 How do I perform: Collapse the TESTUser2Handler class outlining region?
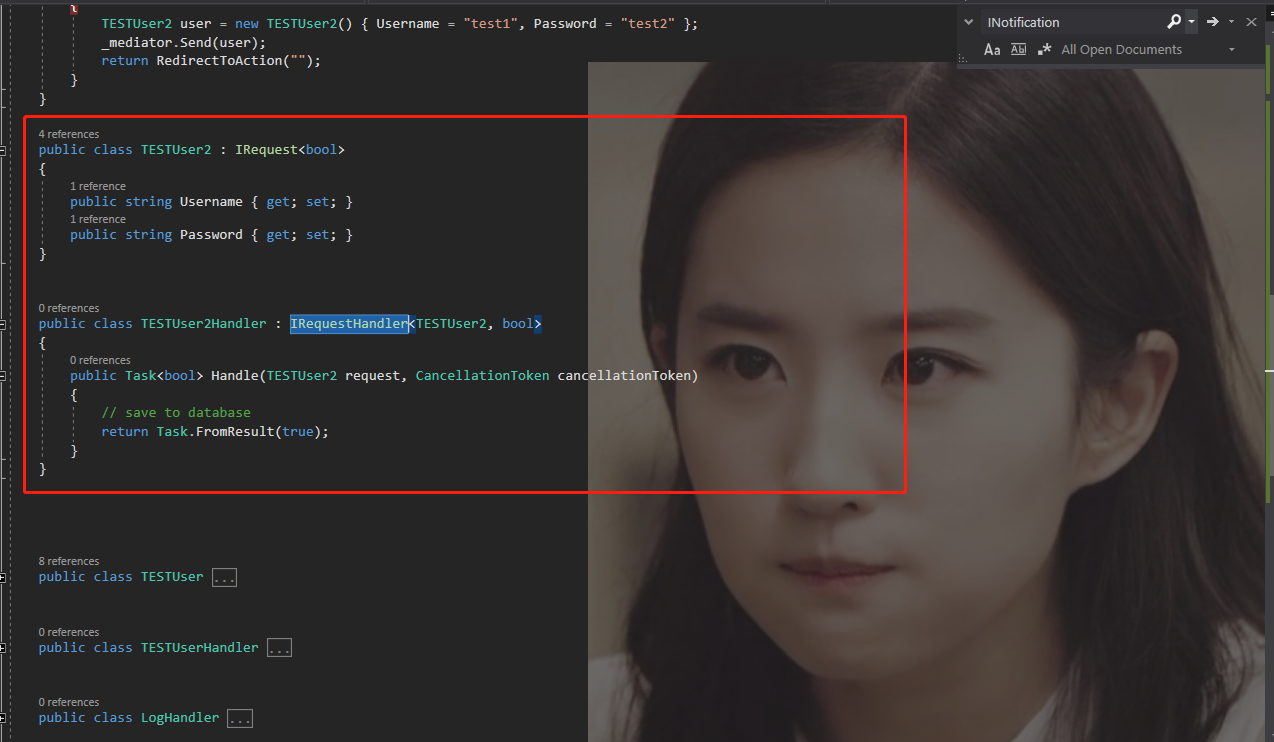[4, 324]
